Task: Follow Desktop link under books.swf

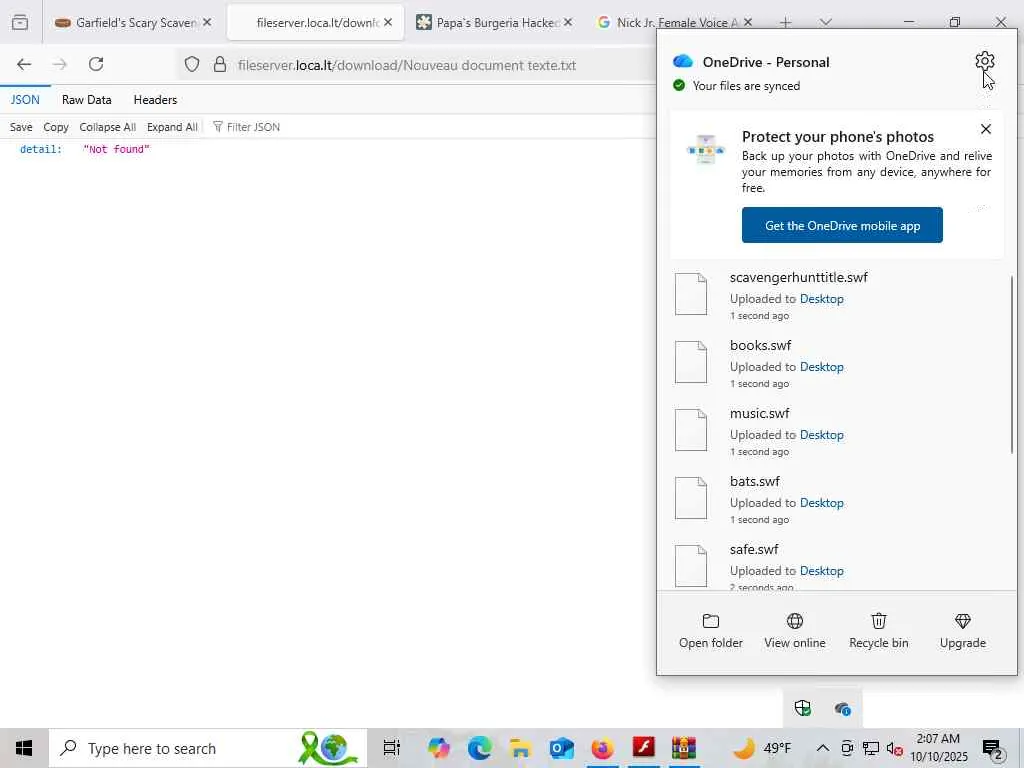Action: tap(822, 366)
